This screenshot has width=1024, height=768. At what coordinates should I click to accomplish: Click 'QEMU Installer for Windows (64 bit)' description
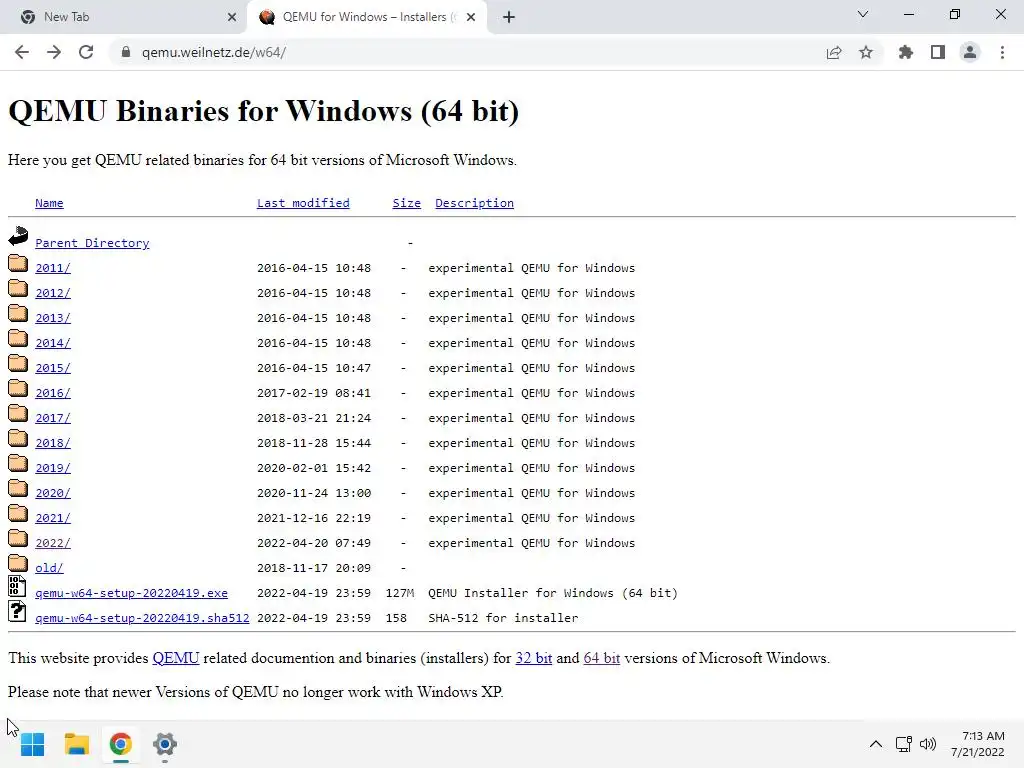pos(553,593)
